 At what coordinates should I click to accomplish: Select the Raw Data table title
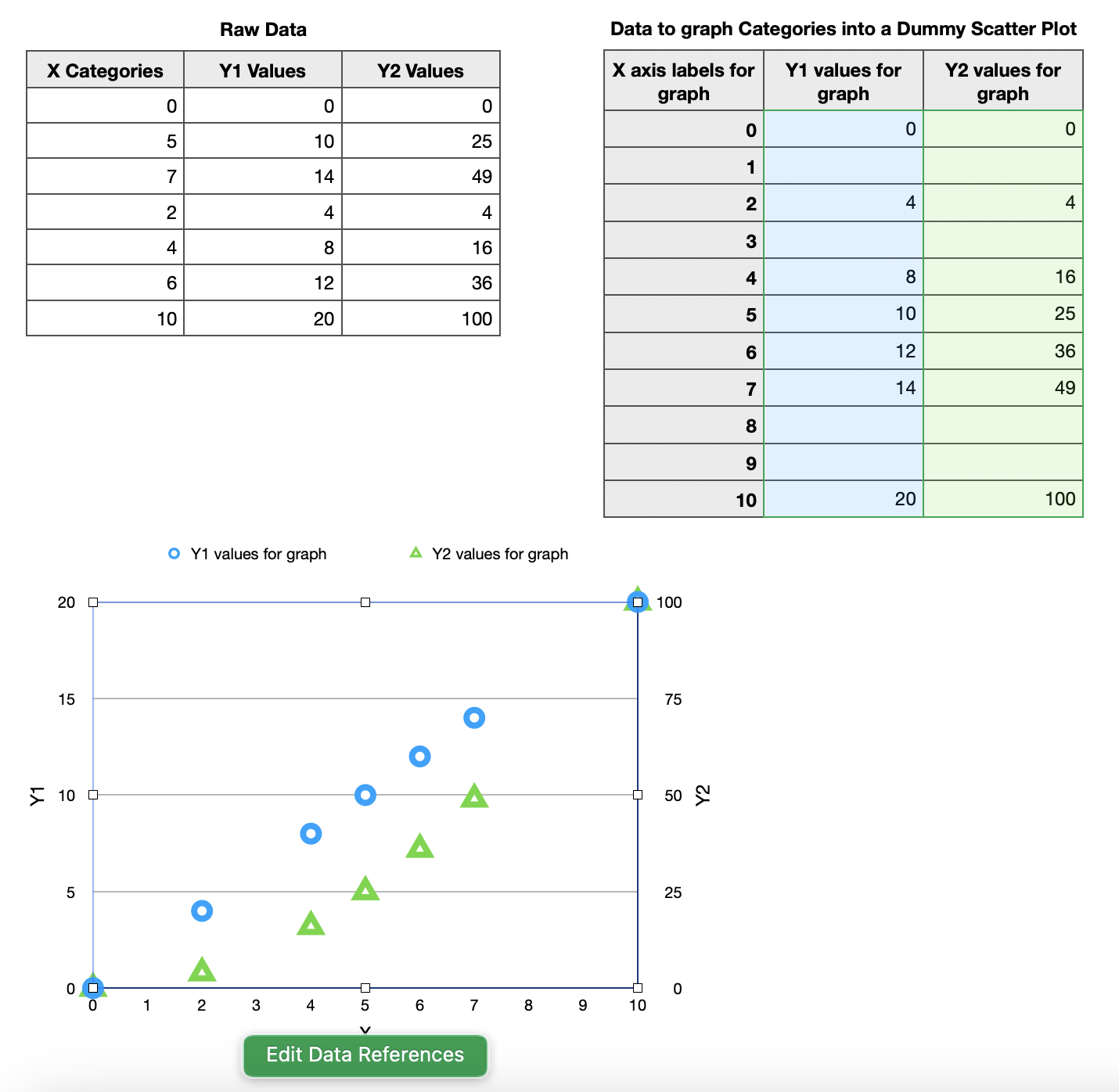262,29
